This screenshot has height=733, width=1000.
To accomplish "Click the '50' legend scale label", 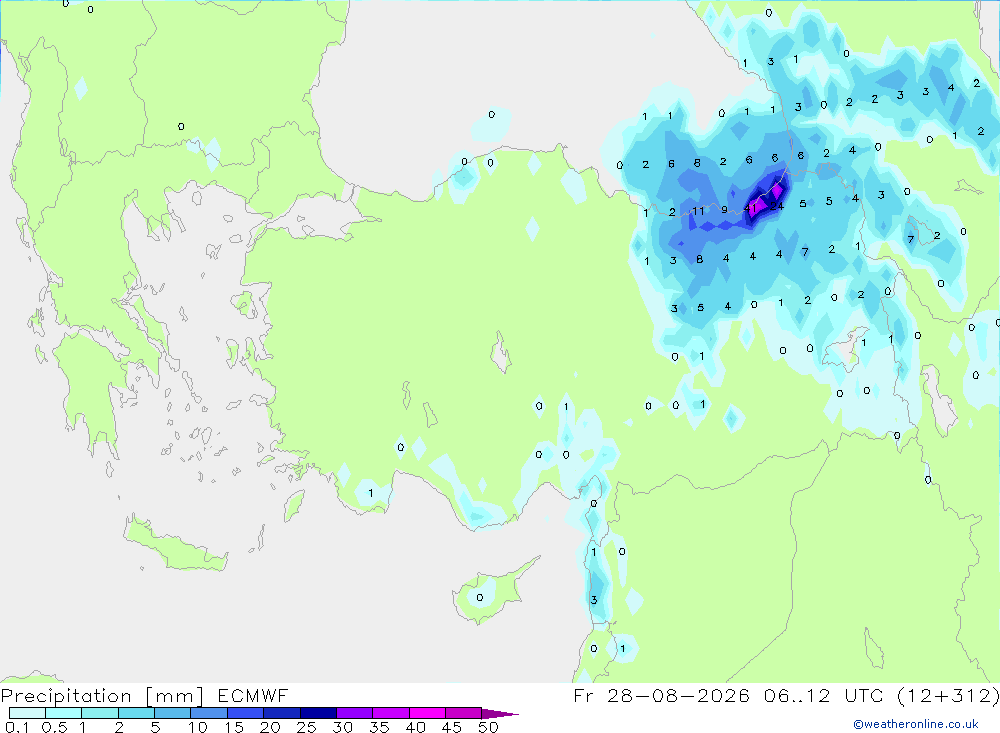I will (488, 727).
